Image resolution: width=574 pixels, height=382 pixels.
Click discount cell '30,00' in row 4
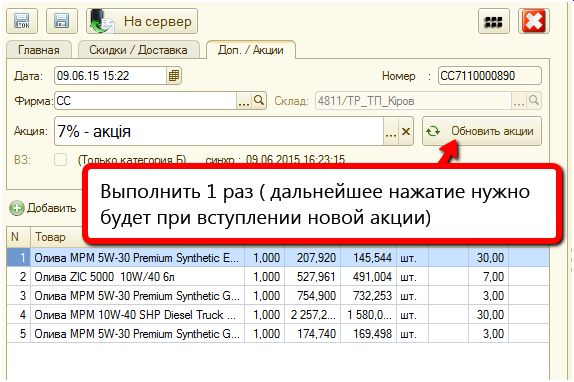488,315
